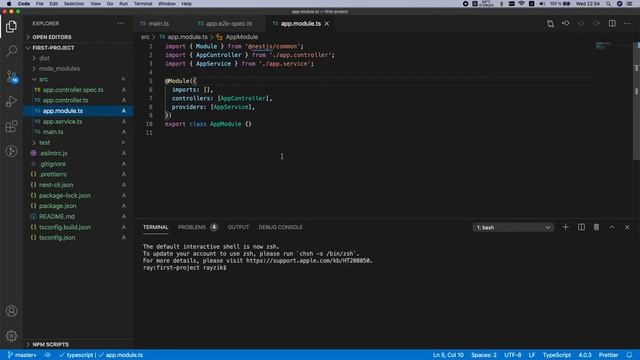The width and height of the screenshot is (640, 360).
Task: Open the File menu
Action: click(x=40, y=4)
